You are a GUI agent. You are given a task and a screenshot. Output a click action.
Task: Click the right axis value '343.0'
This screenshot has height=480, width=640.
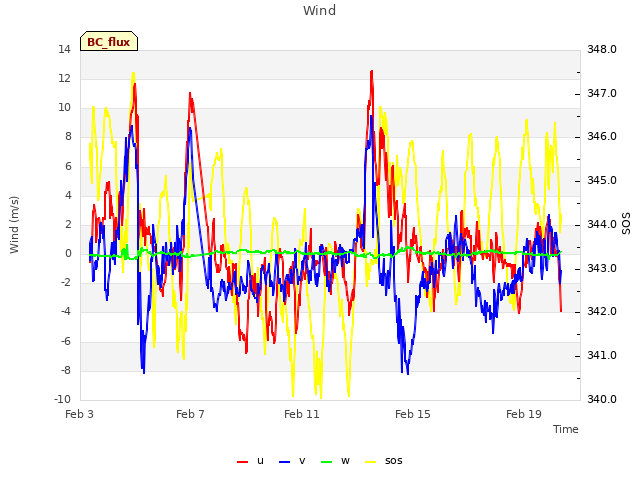pyautogui.click(x=602, y=269)
